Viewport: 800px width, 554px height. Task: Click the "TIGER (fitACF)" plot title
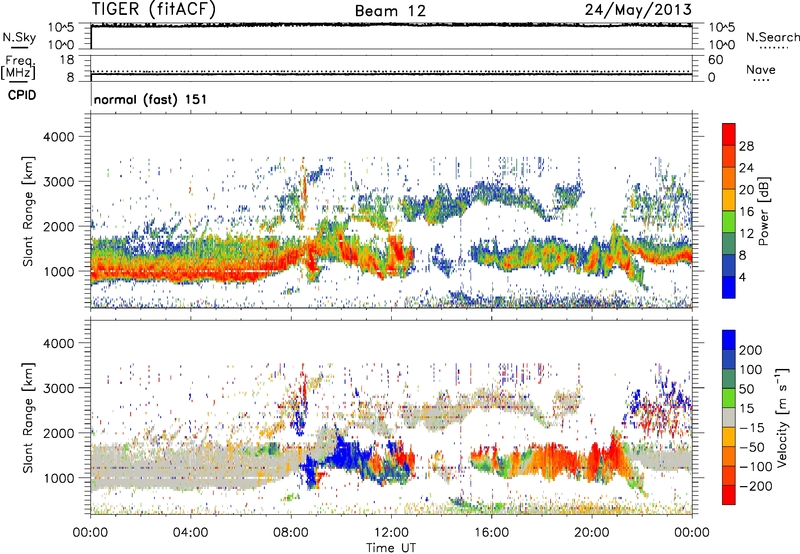(153, 9)
